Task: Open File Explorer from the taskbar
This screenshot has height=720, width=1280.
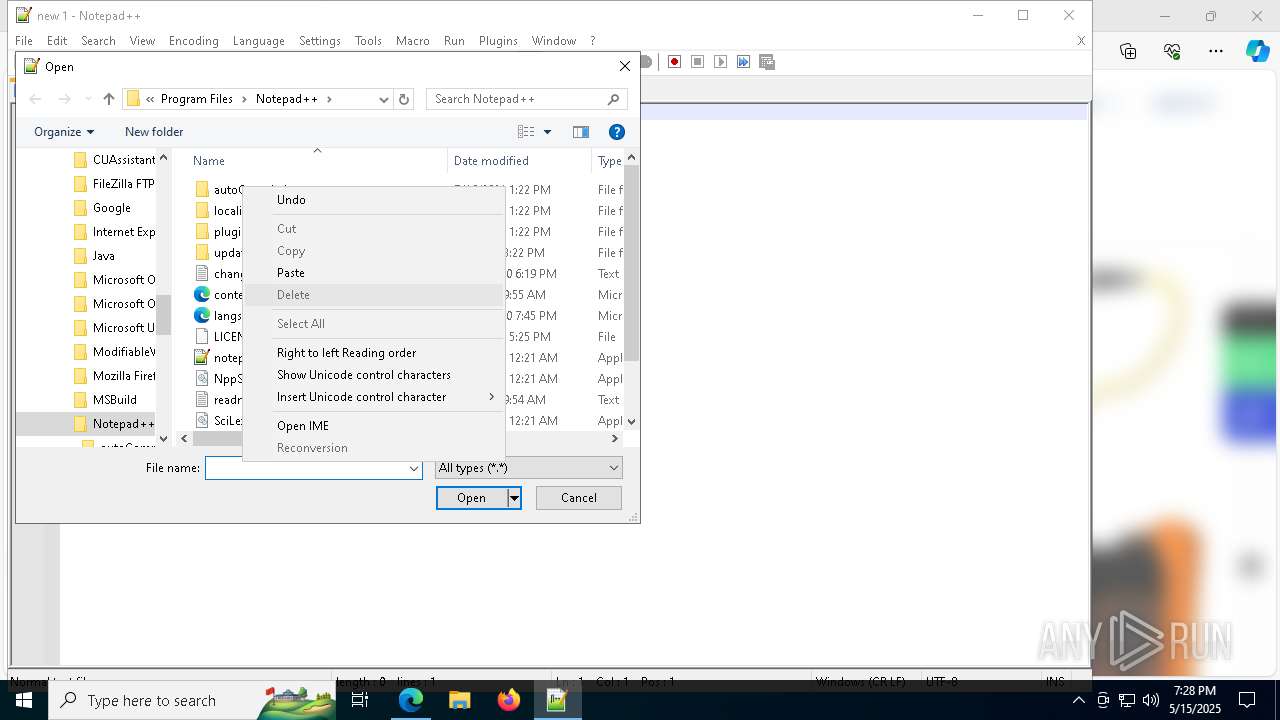Action: [x=459, y=700]
